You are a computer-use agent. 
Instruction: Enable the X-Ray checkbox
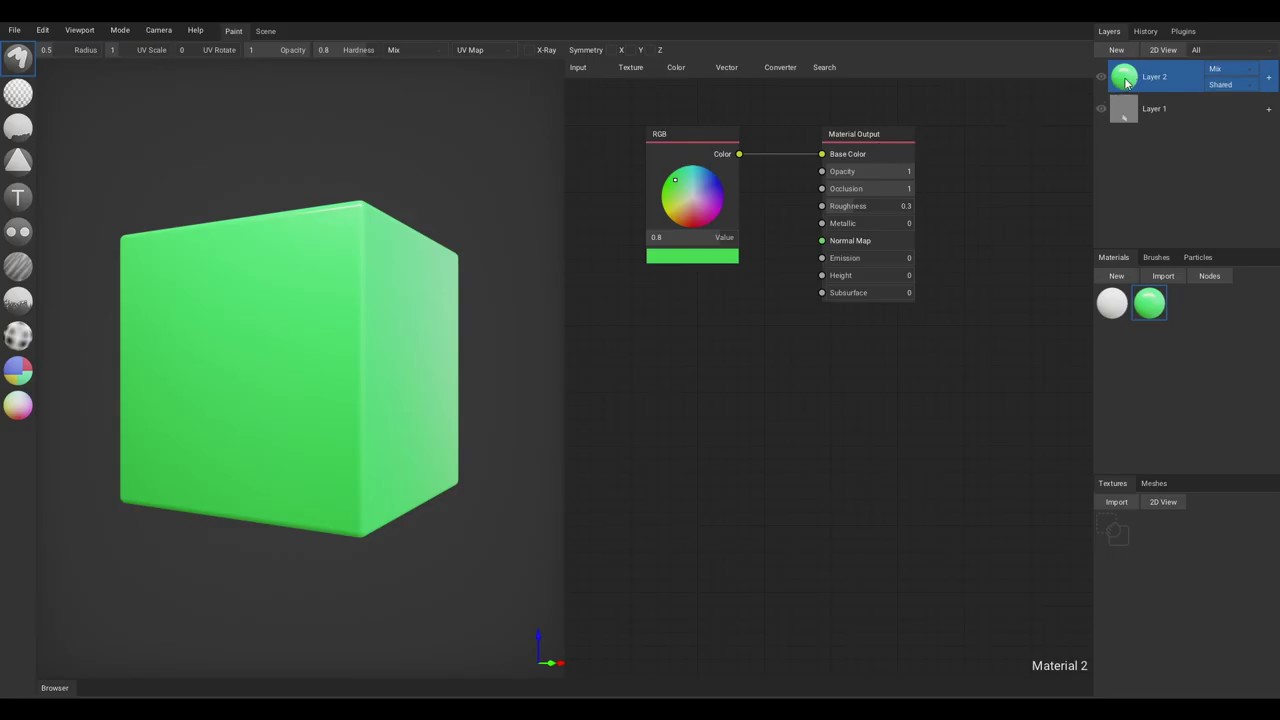(529, 50)
